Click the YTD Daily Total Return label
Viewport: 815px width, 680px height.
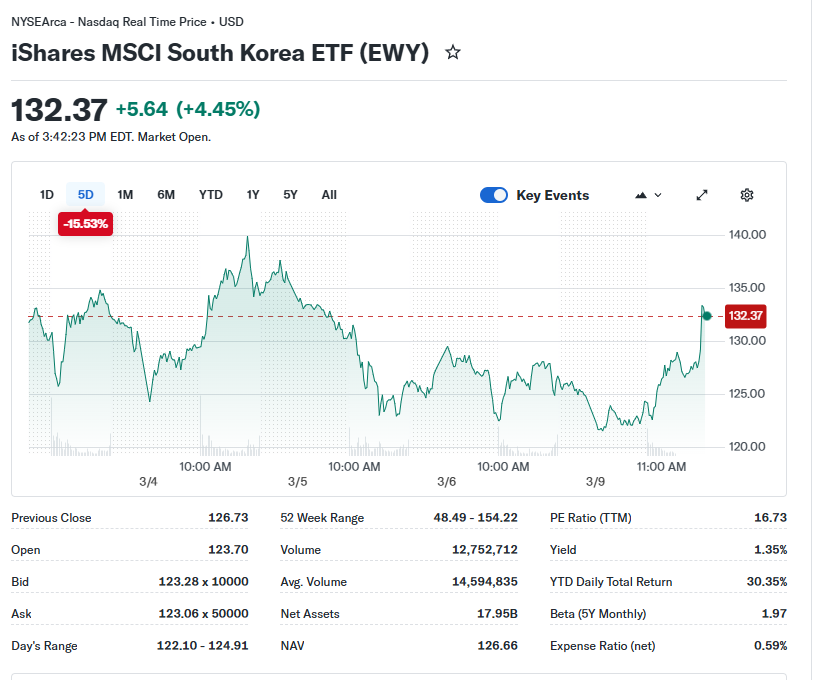point(611,582)
